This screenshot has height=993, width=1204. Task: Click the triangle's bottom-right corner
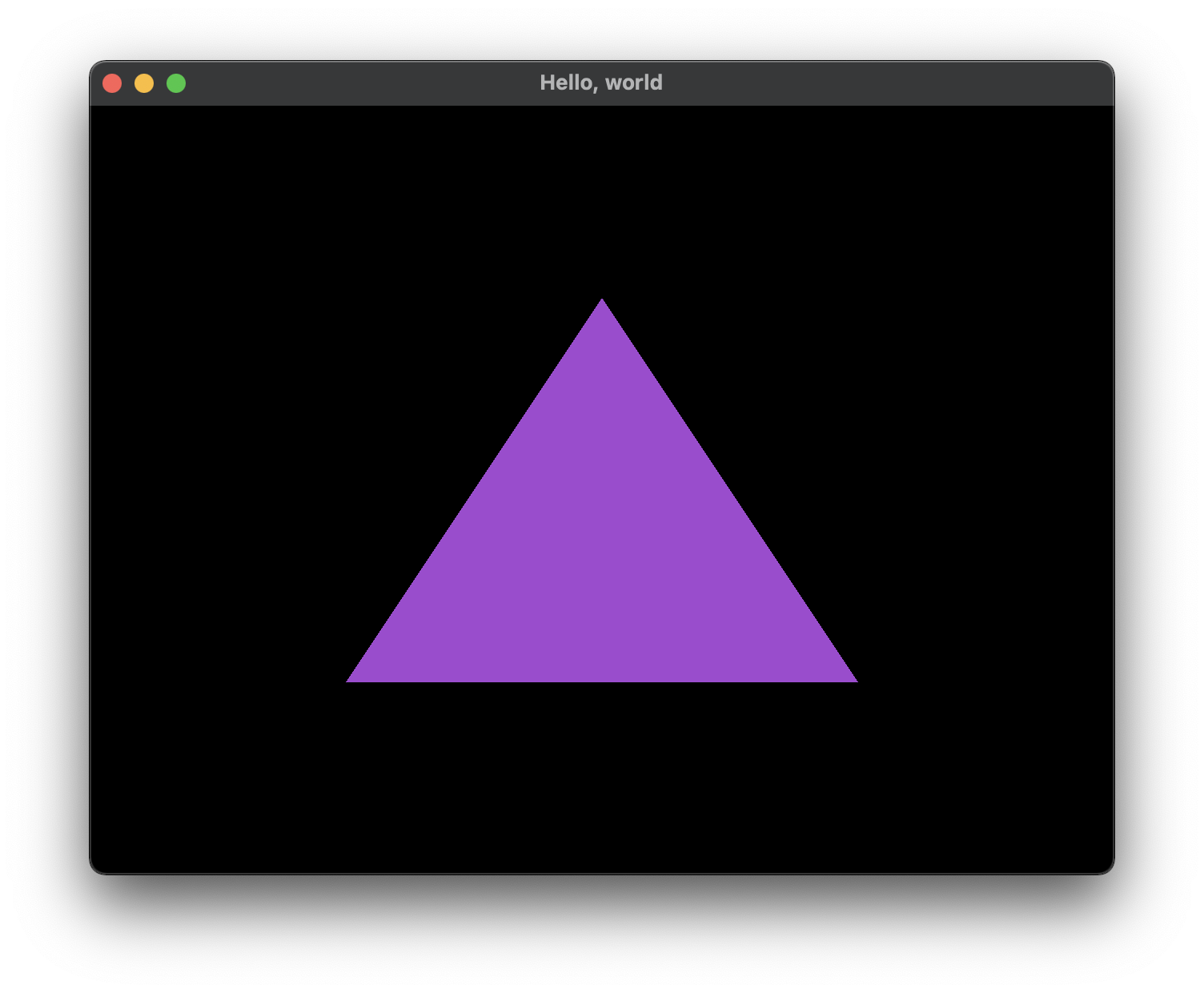pos(850,677)
